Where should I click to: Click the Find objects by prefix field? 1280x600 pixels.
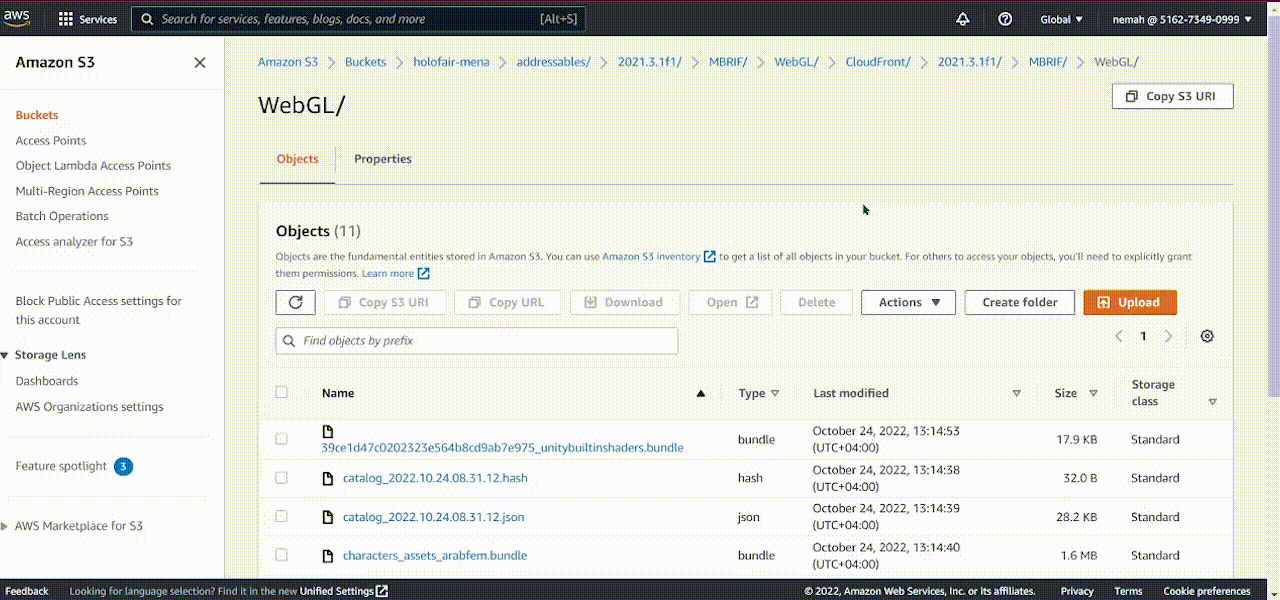click(x=477, y=341)
